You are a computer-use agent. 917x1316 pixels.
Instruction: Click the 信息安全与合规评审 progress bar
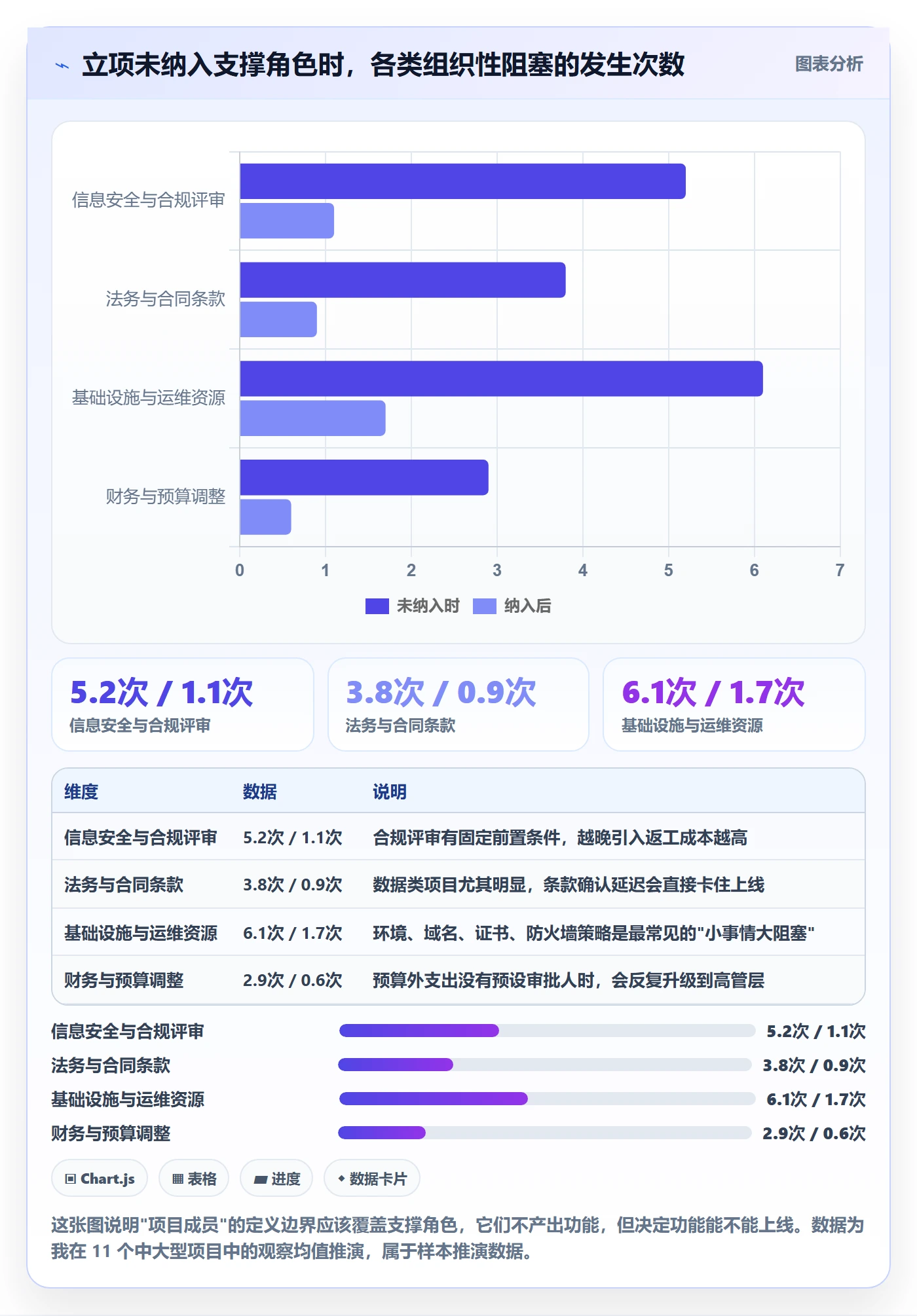[548, 1031]
